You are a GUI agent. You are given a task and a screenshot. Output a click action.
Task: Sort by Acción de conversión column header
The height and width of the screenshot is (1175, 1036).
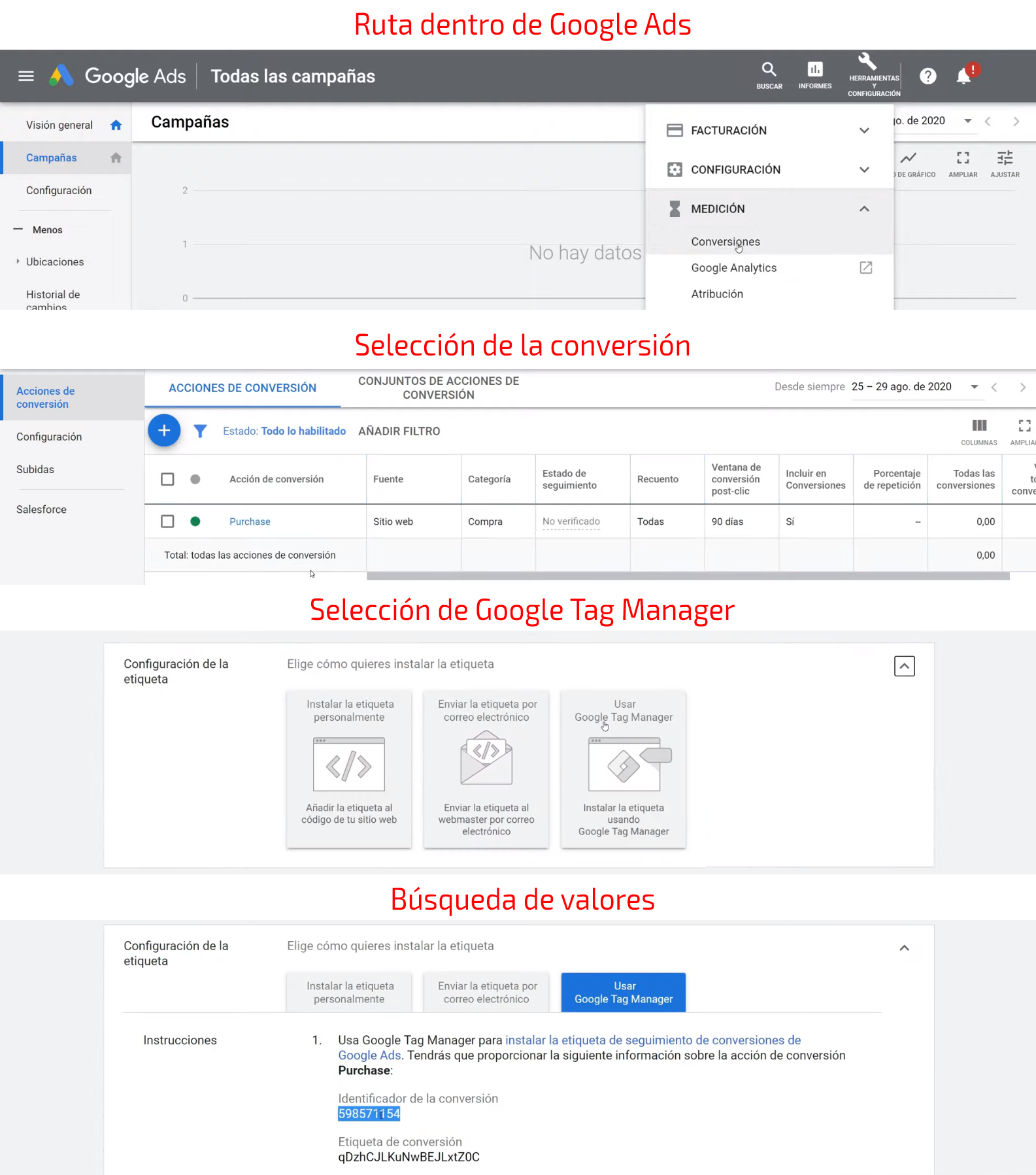(276, 479)
